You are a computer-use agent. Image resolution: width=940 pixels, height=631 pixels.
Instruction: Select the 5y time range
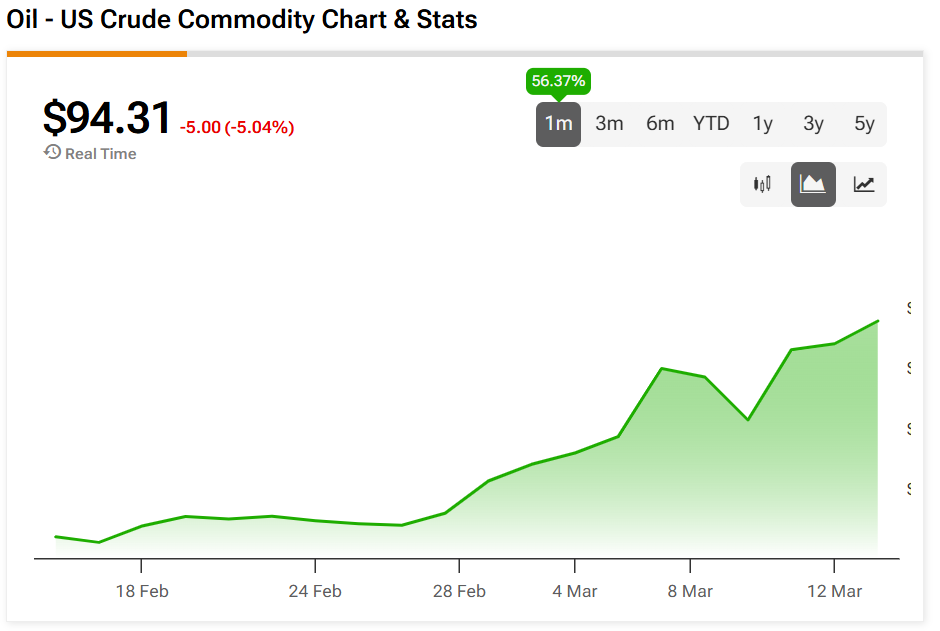click(864, 124)
